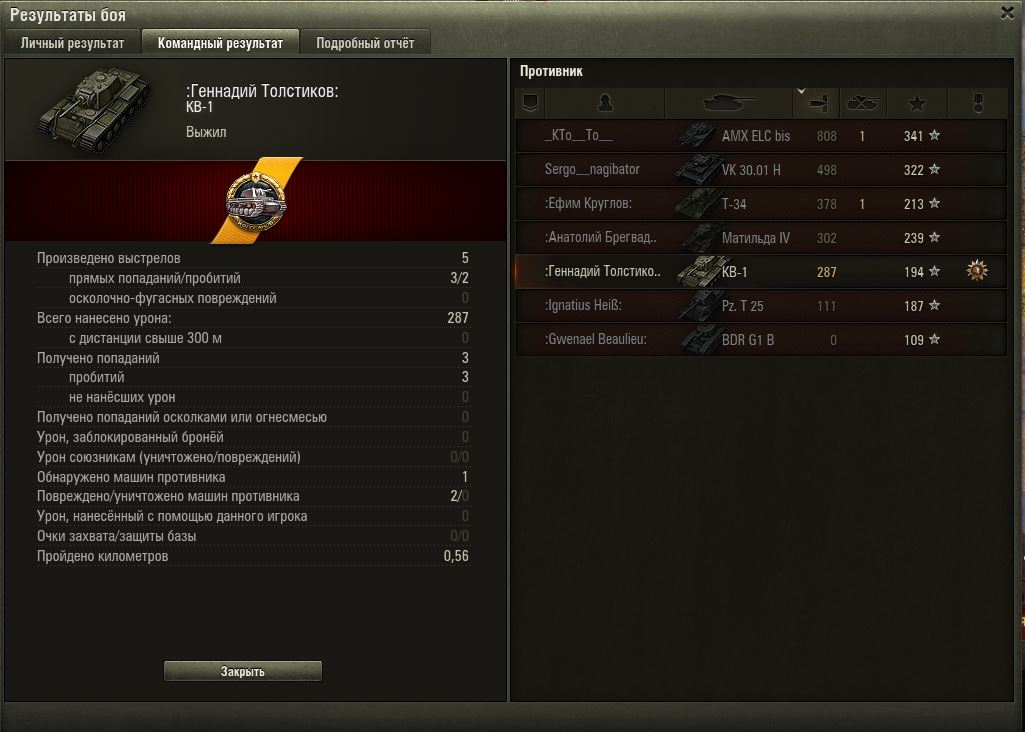Click the Закрыть button
Screen dimensions: 1025x732
pos(243,671)
